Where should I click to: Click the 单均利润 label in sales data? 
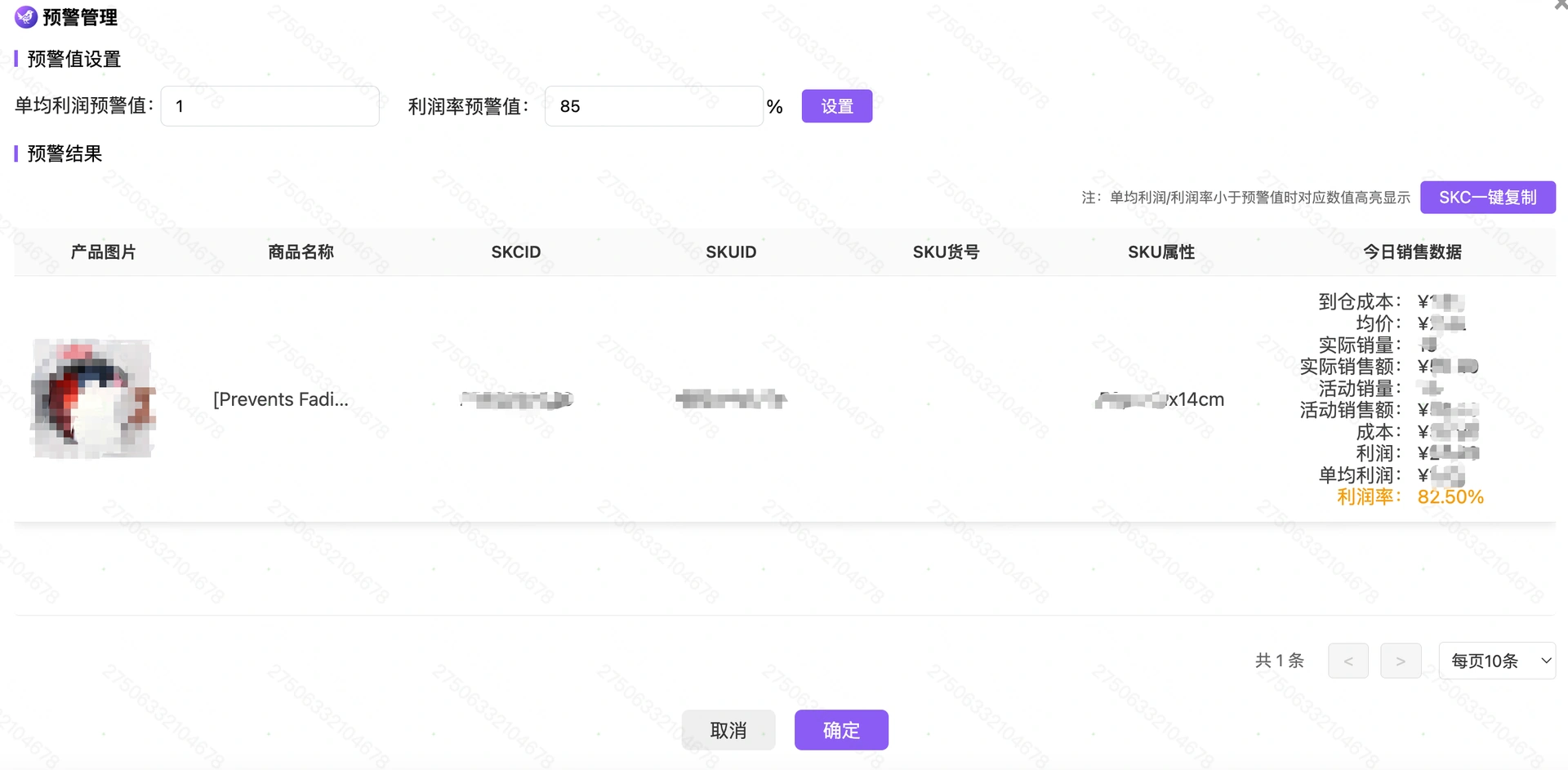pyautogui.click(x=1359, y=475)
